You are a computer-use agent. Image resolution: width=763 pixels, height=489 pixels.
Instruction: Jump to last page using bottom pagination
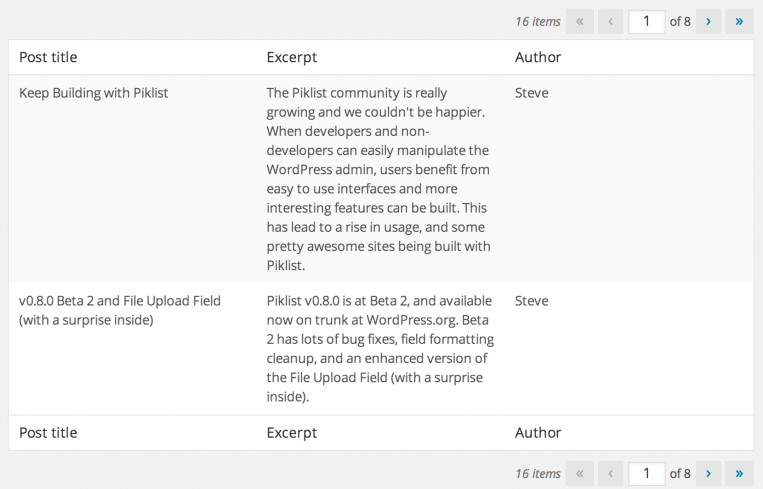point(739,473)
